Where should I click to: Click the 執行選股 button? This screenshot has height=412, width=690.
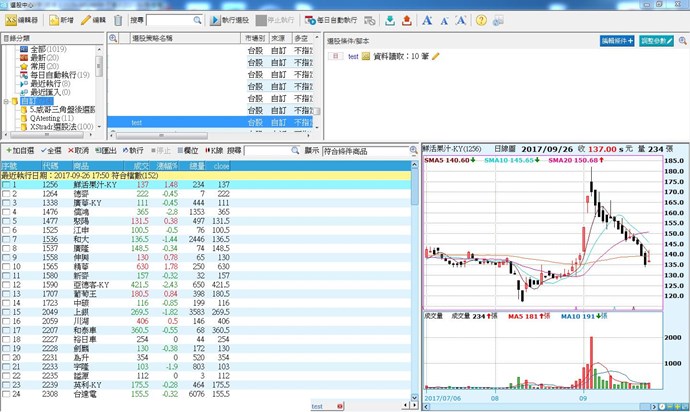[x=232, y=20]
